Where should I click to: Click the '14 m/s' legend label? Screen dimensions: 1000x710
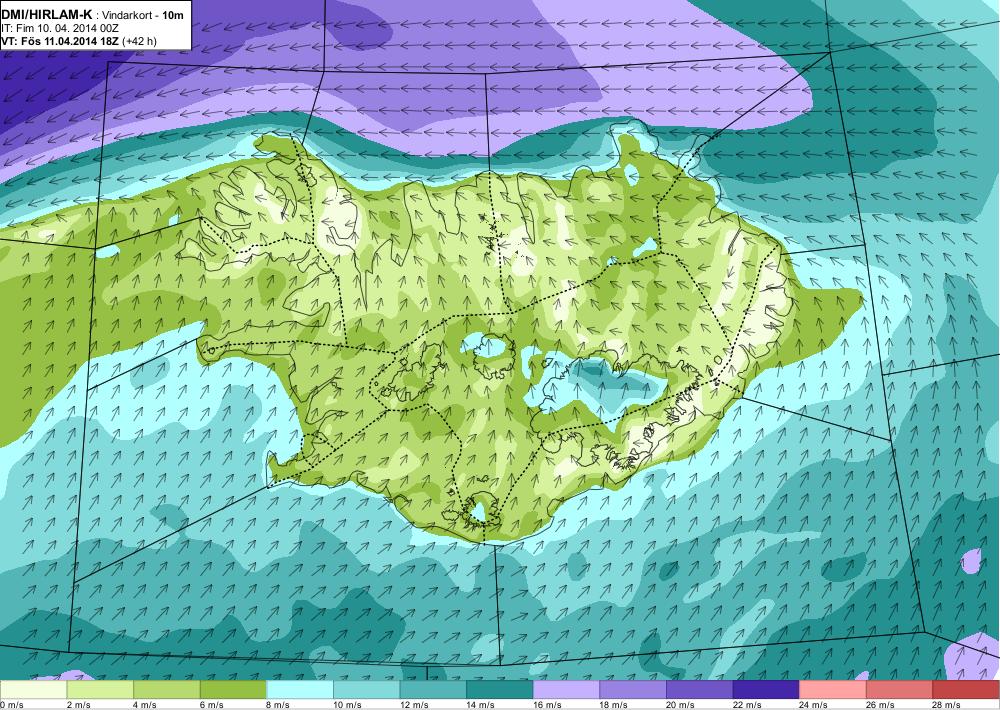(480, 705)
